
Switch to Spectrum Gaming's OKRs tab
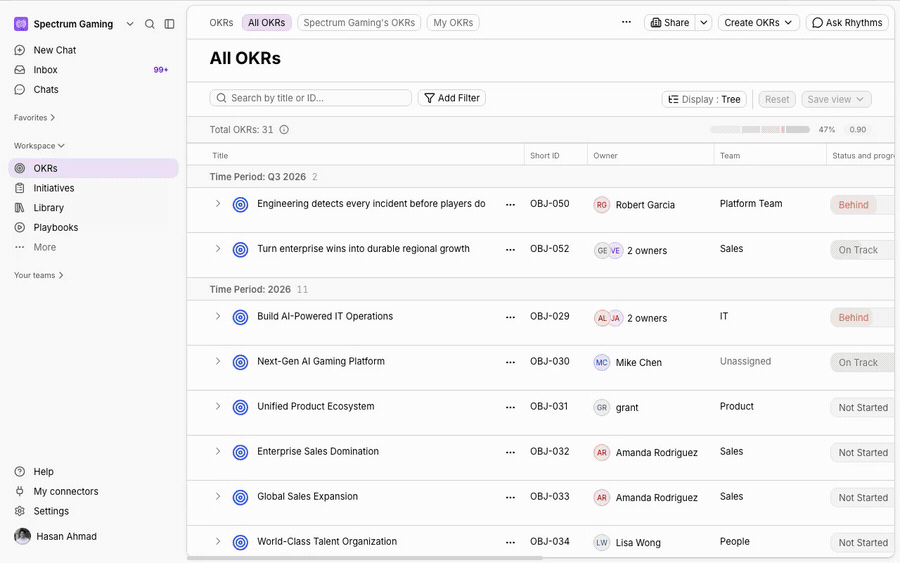point(359,23)
